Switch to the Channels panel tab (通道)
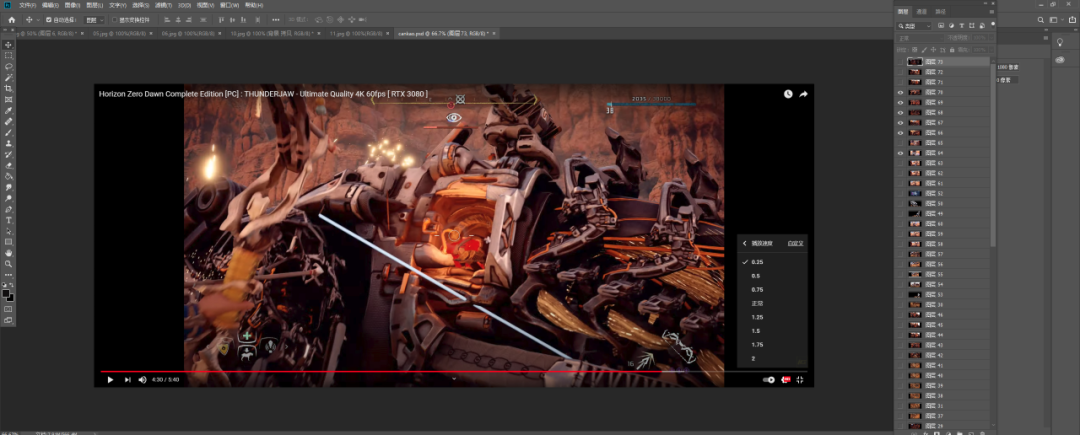 922,12
